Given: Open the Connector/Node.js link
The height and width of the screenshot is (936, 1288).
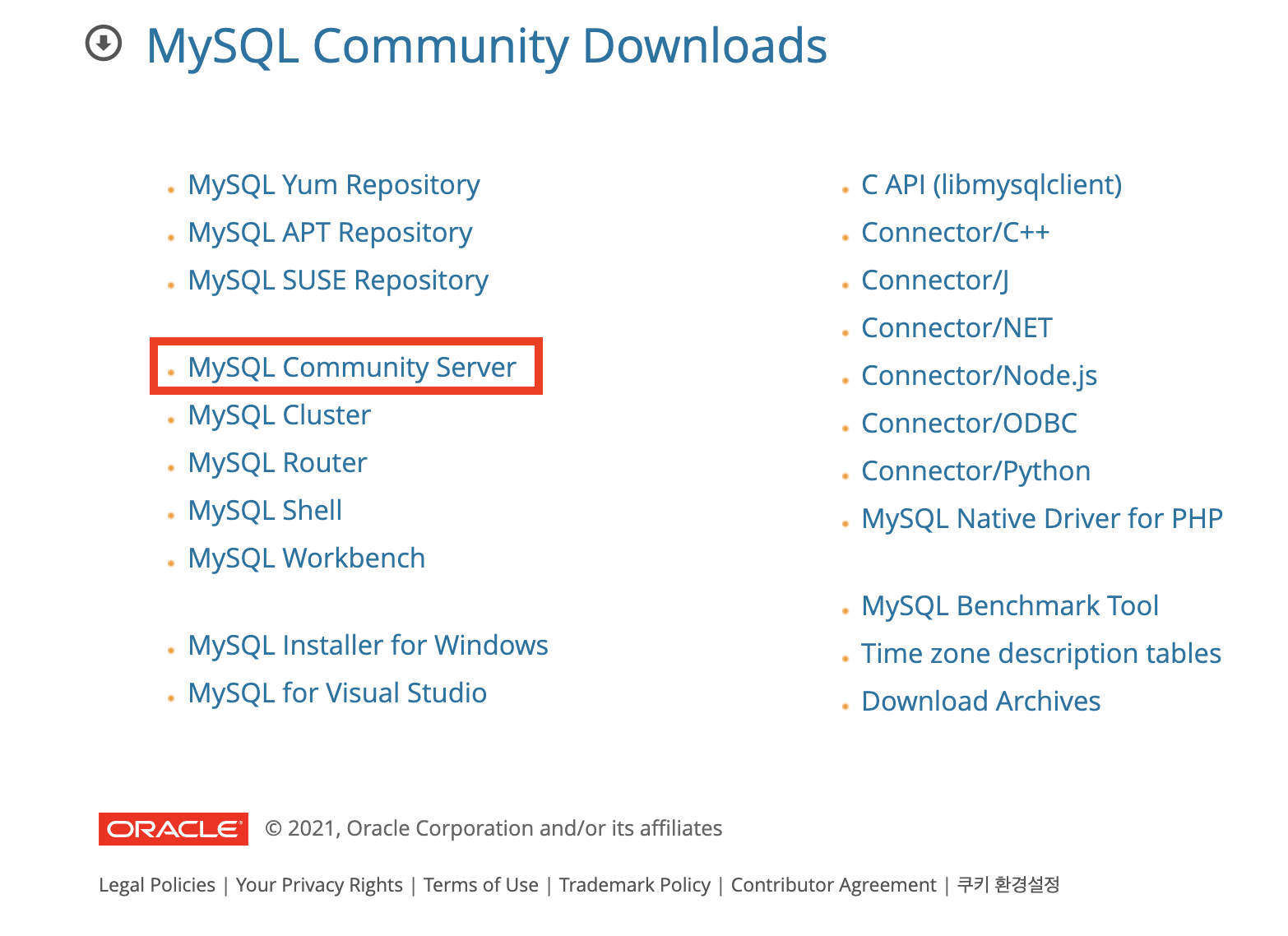Looking at the screenshot, I should coord(980,376).
